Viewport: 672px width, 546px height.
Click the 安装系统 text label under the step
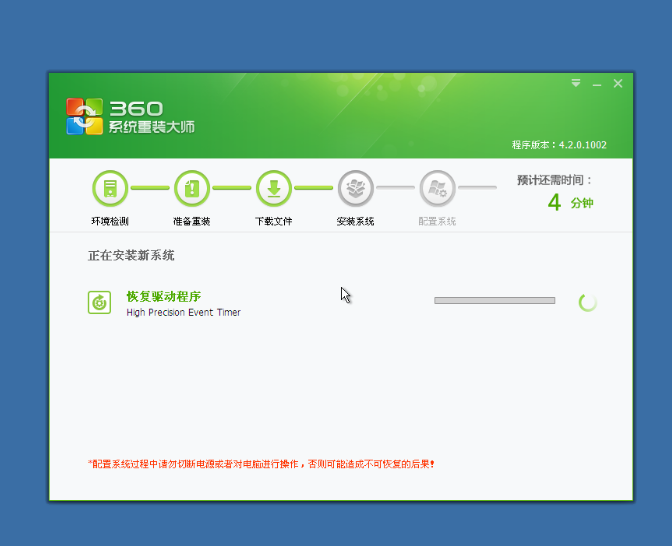tap(355, 221)
